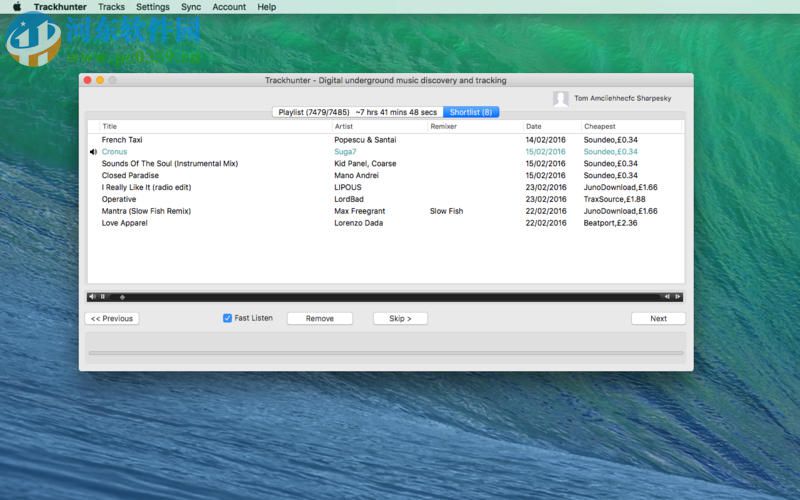
Task: Click speaker icon beside Cronus track
Action: pos(93,152)
